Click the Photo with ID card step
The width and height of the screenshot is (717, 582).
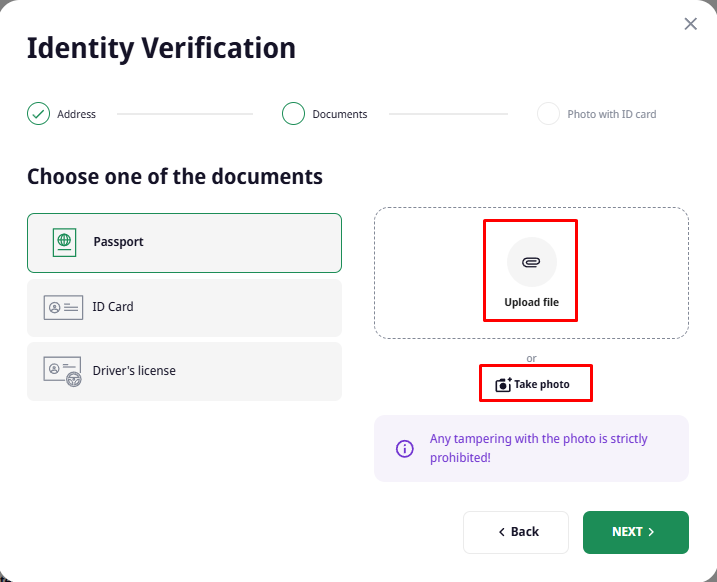point(596,114)
